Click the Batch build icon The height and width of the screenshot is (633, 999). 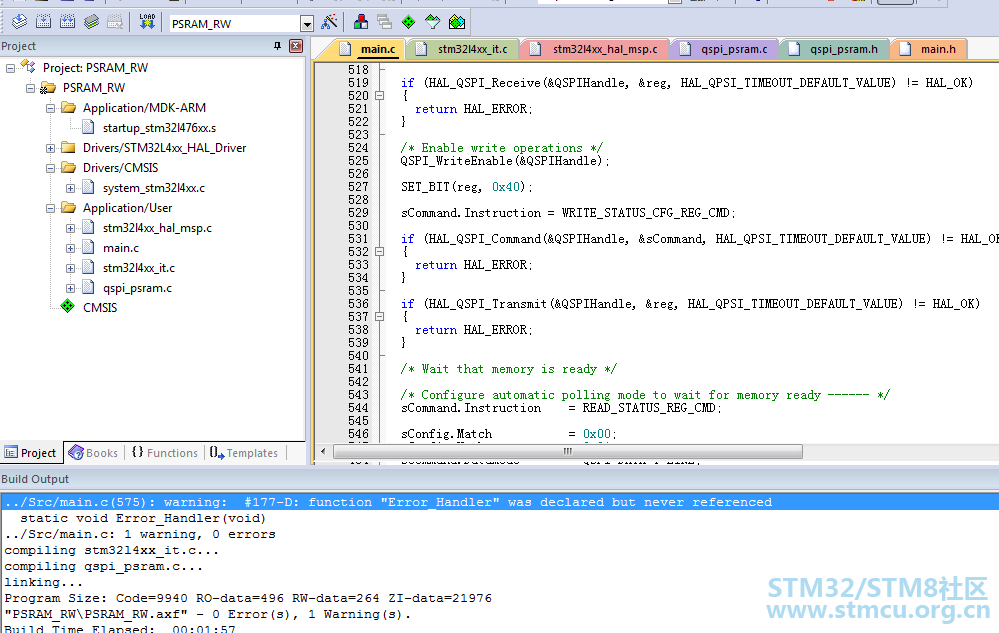[x=92, y=22]
